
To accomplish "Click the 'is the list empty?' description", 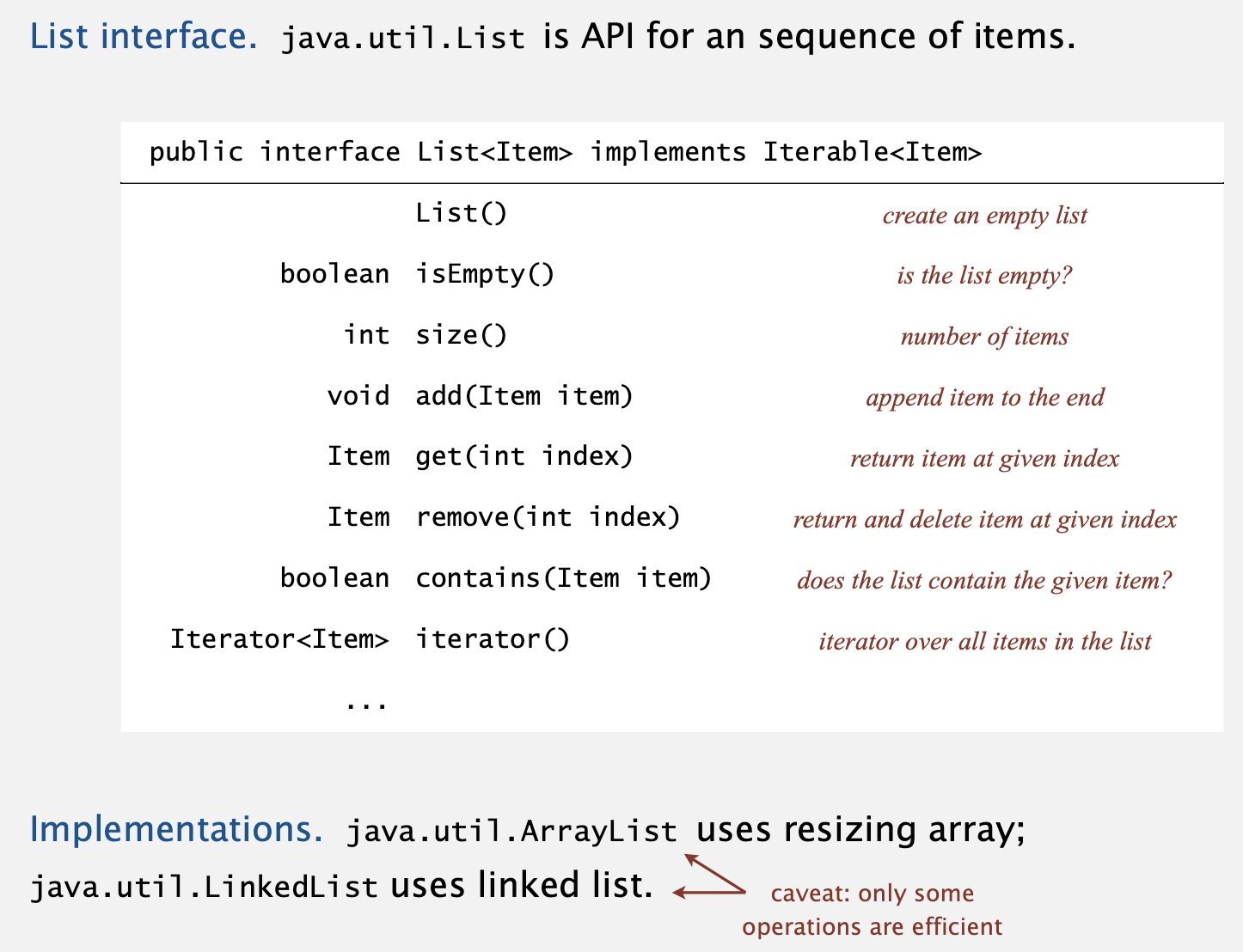I will click(x=985, y=276).
